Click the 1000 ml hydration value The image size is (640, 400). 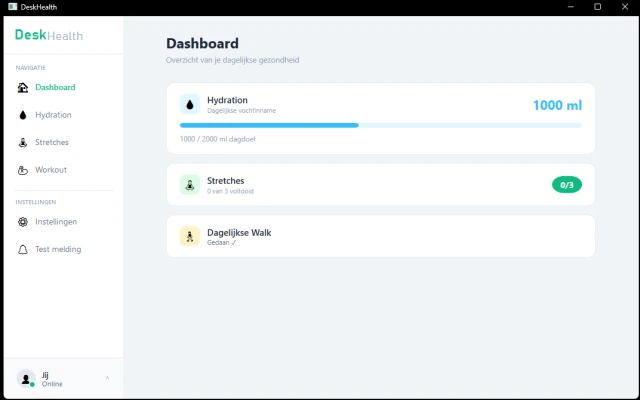pyautogui.click(x=558, y=105)
